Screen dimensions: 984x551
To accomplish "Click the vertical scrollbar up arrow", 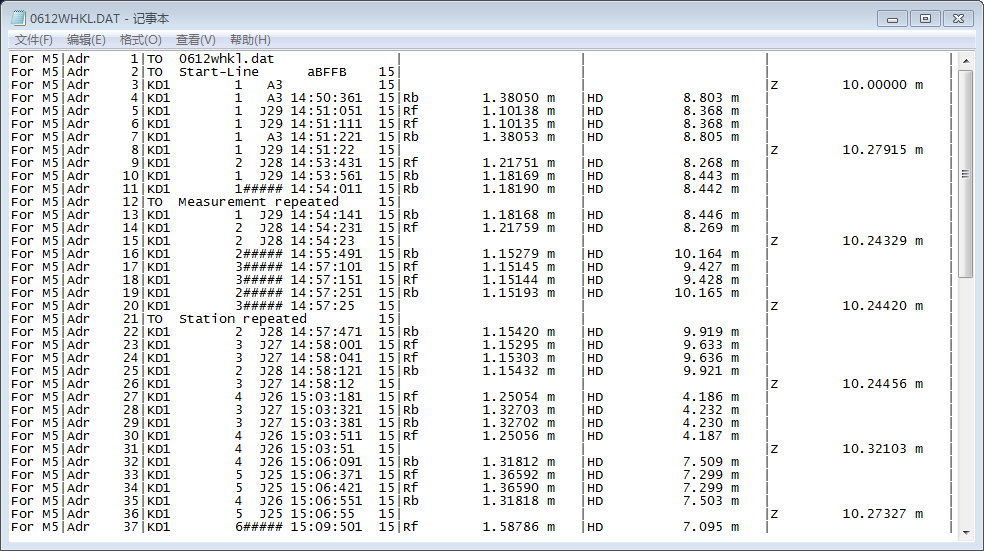I will (966, 60).
